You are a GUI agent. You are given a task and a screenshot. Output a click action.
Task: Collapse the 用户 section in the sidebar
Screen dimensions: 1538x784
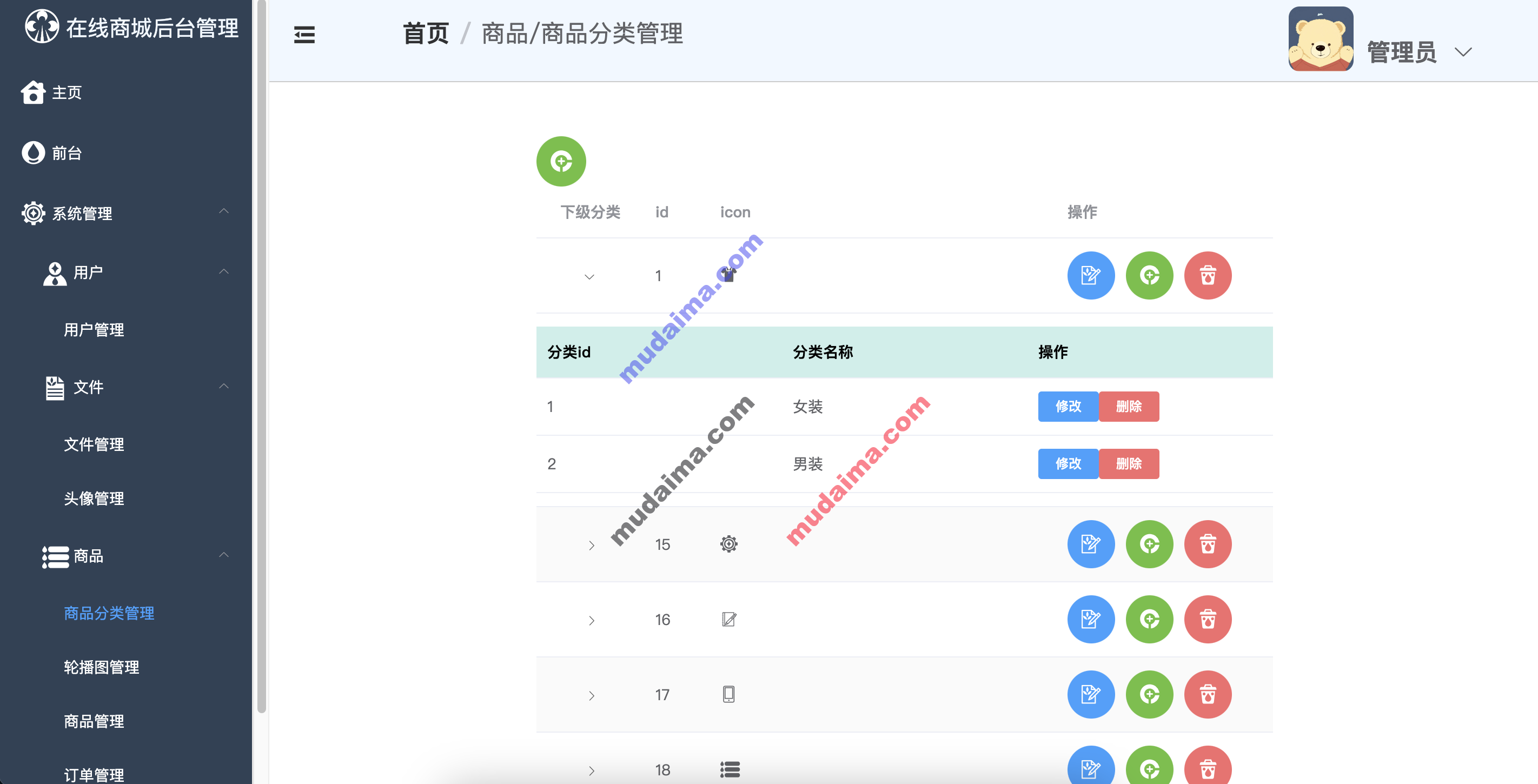[x=224, y=271]
